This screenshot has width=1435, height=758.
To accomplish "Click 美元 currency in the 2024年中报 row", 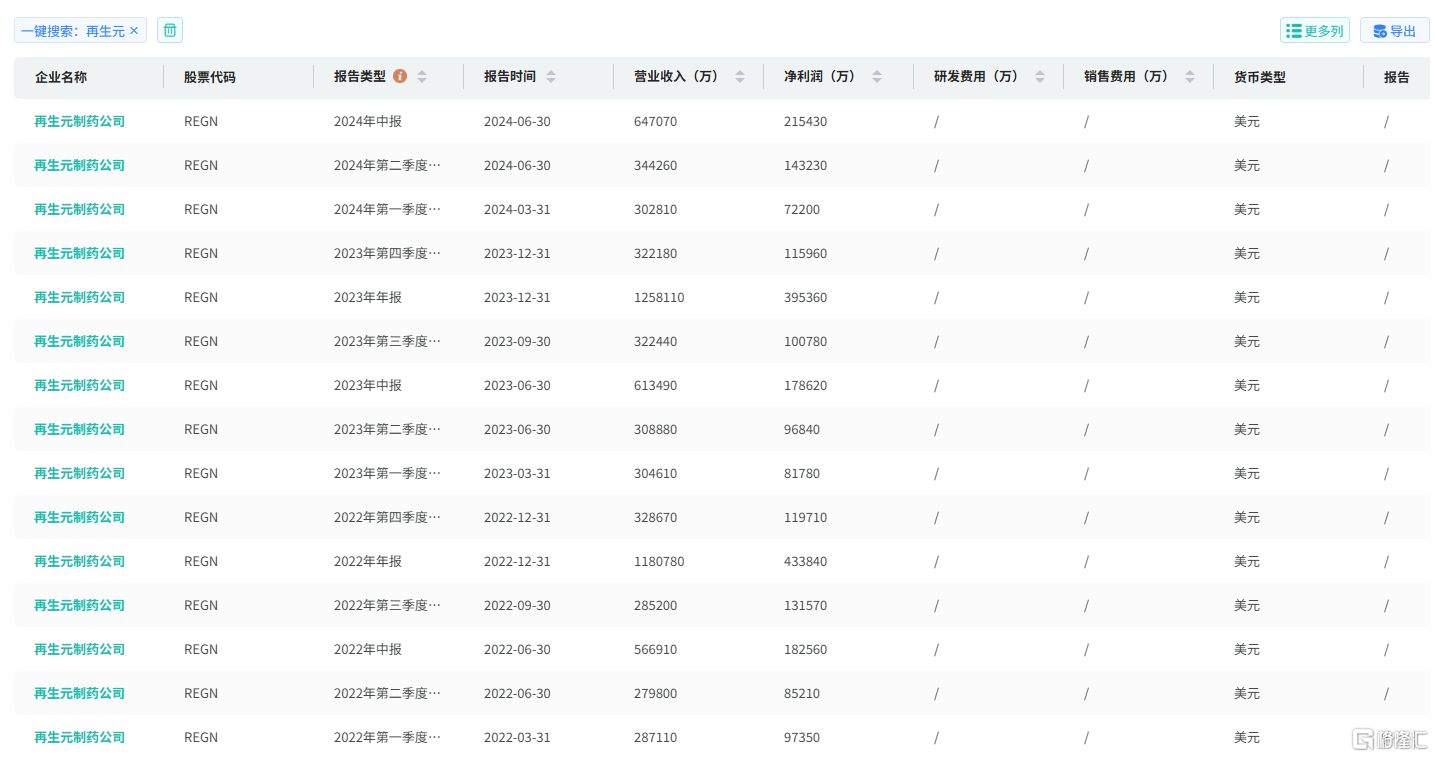I will pos(1247,121).
